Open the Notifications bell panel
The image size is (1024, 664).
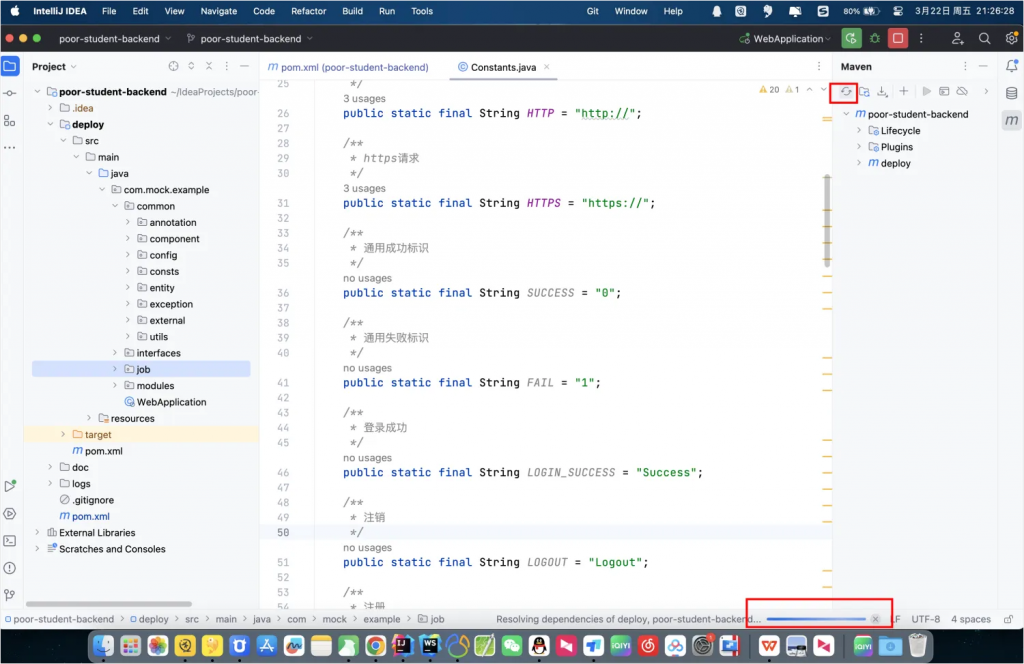pyautogui.click(x=1011, y=66)
